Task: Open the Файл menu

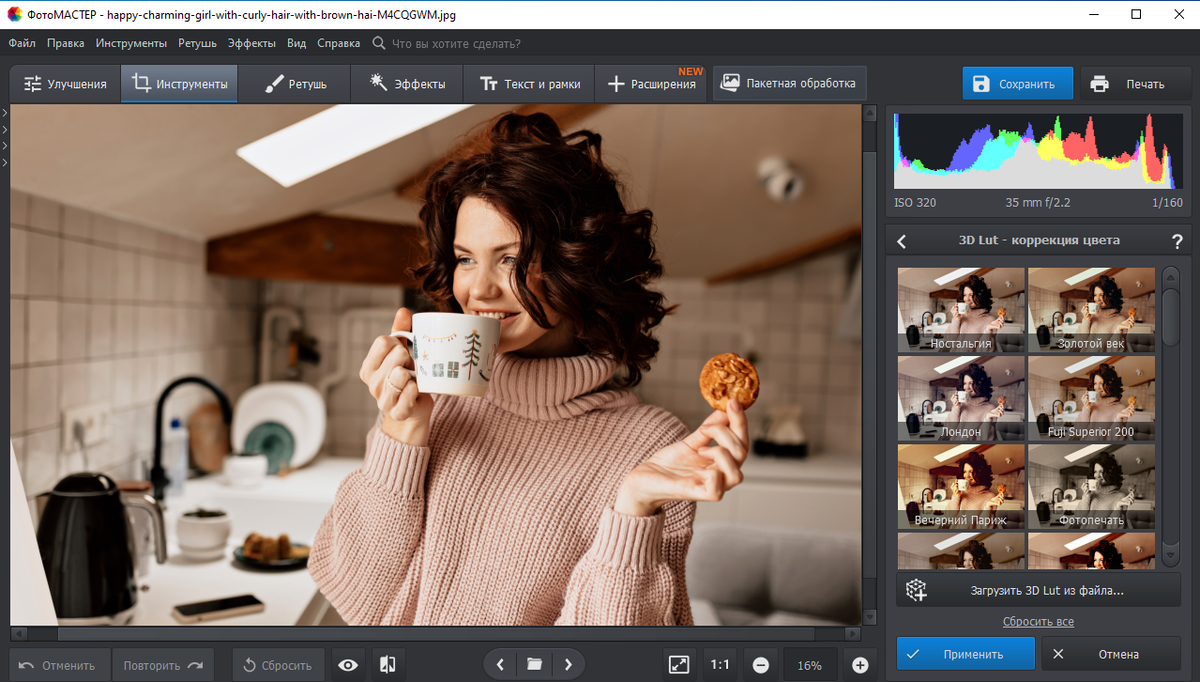Action: click(22, 43)
